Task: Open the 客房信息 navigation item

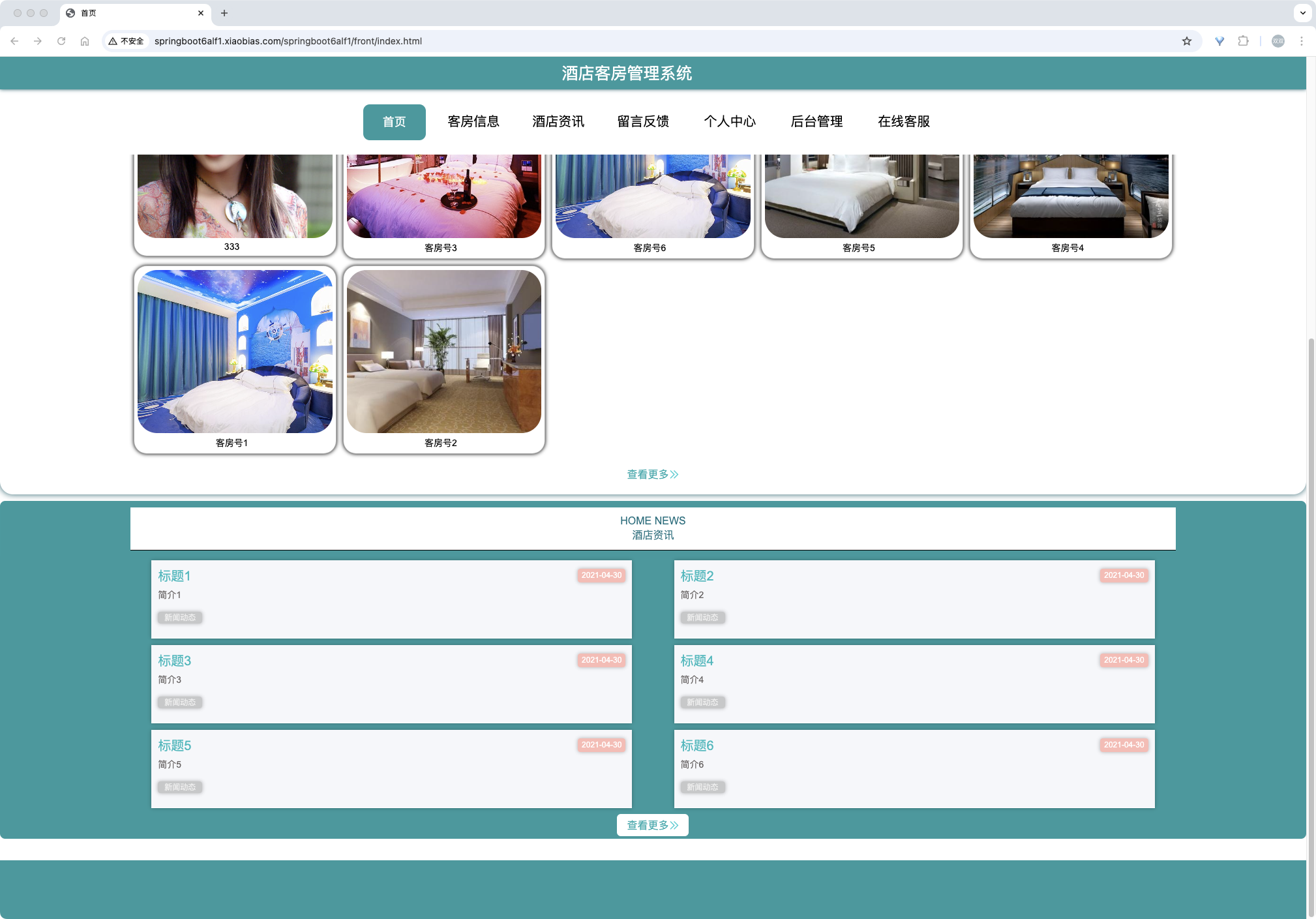Action: pos(473,122)
